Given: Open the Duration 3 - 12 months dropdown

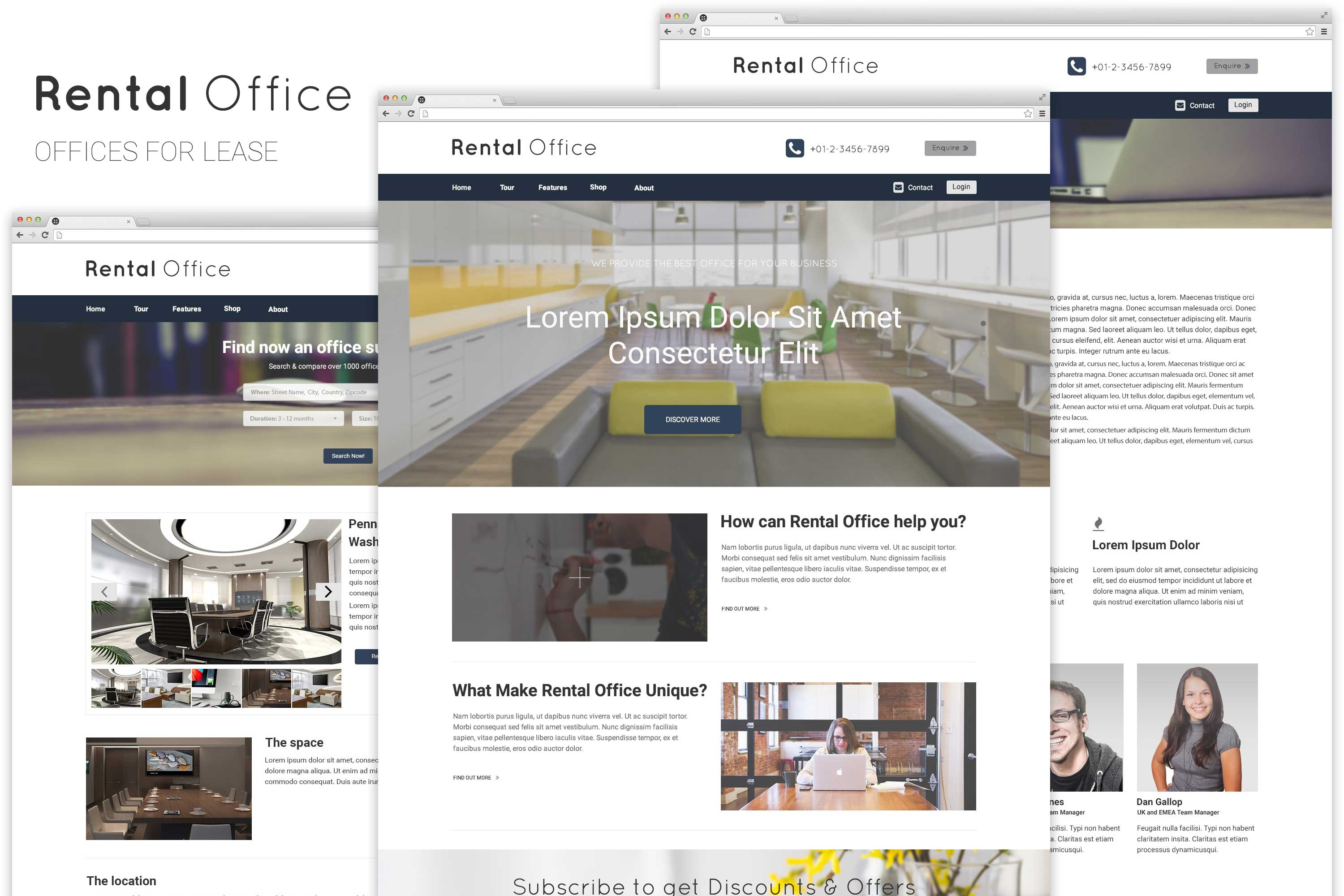Looking at the screenshot, I should pyautogui.click(x=293, y=418).
